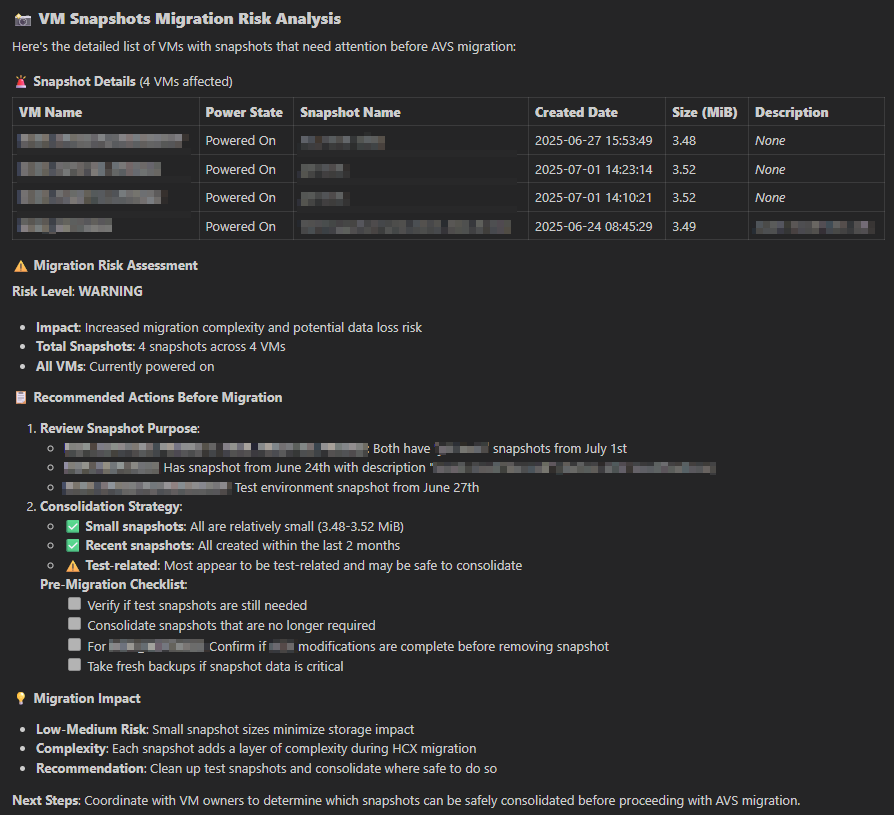The width and height of the screenshot is (894, 815).
Task: Select the date cell '2025-07-01 14:23:14'
Action: pos(593,170)
